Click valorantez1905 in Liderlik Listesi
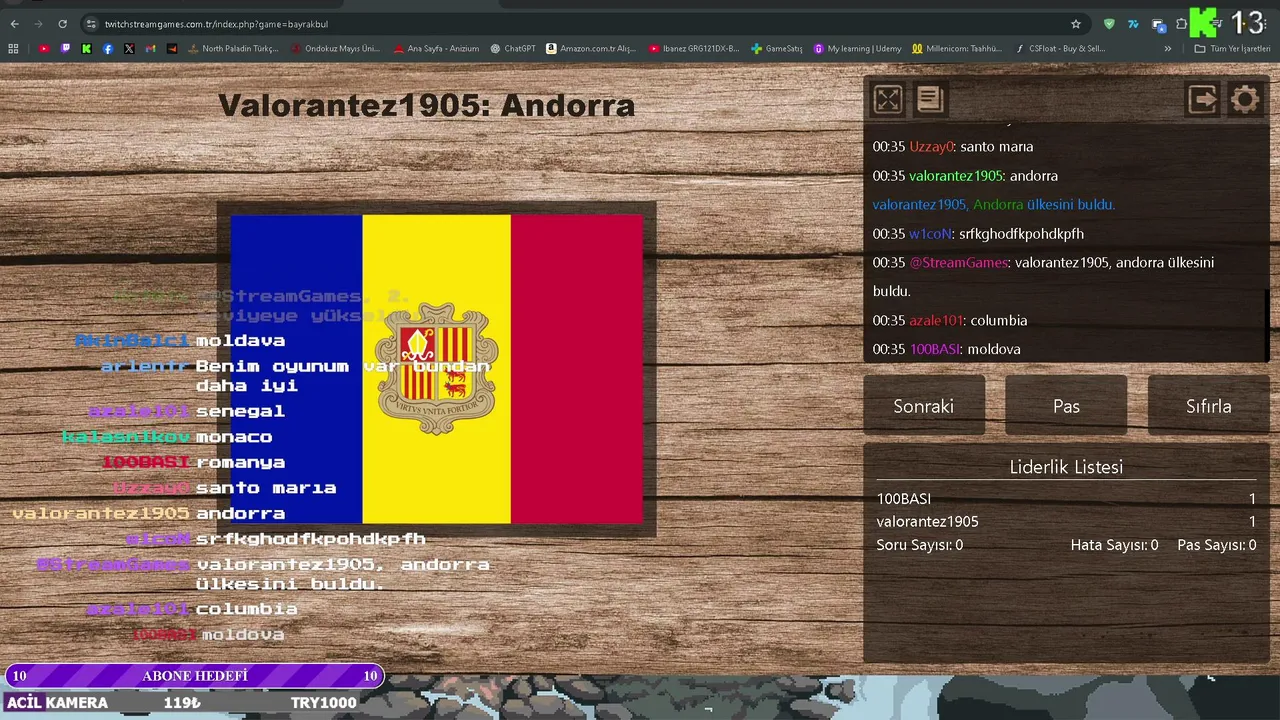The height and width of the screenshot is (720, 1280). click(927, 521)
